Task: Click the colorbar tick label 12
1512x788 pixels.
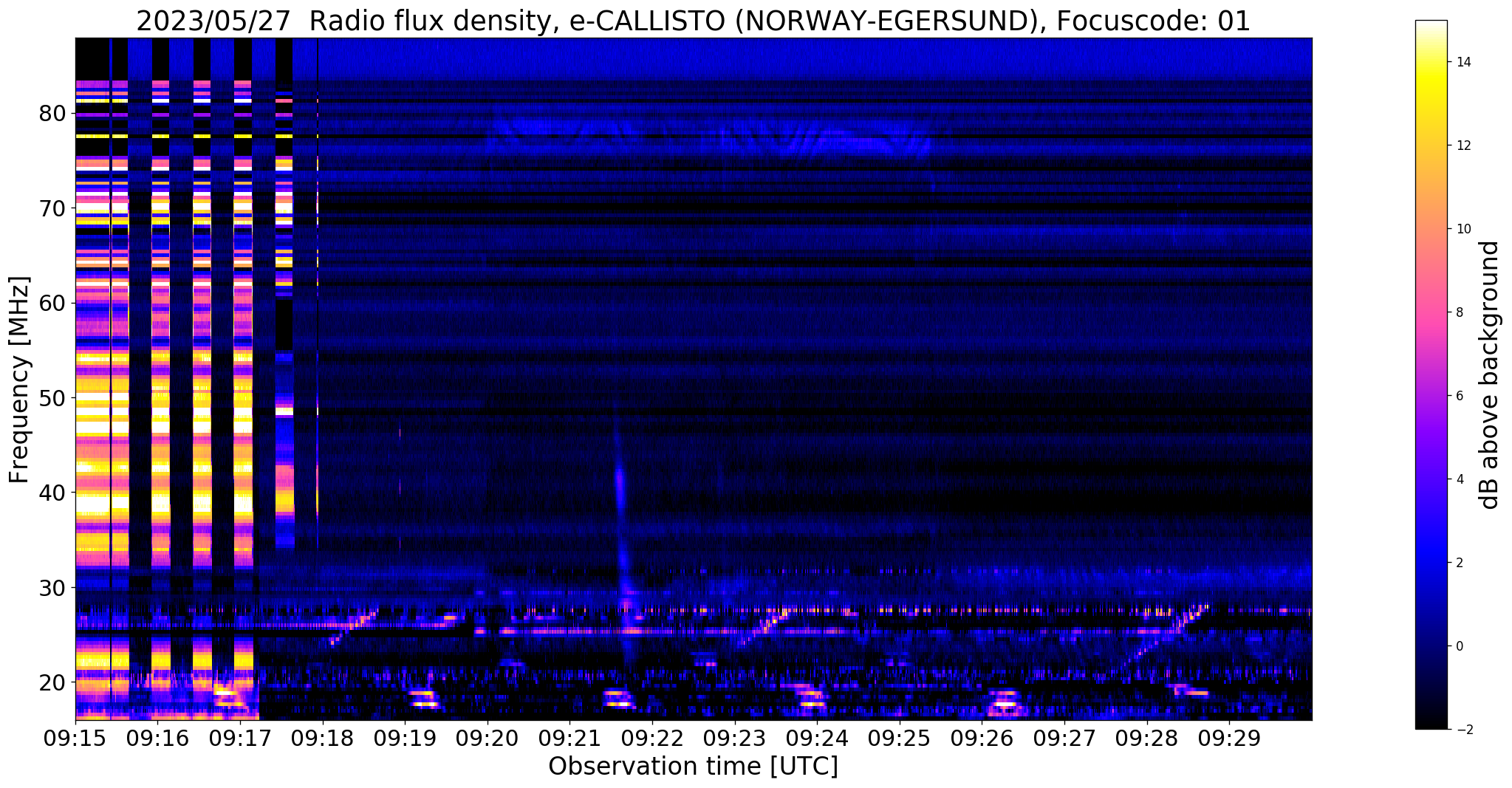Action: [1463, 145]
